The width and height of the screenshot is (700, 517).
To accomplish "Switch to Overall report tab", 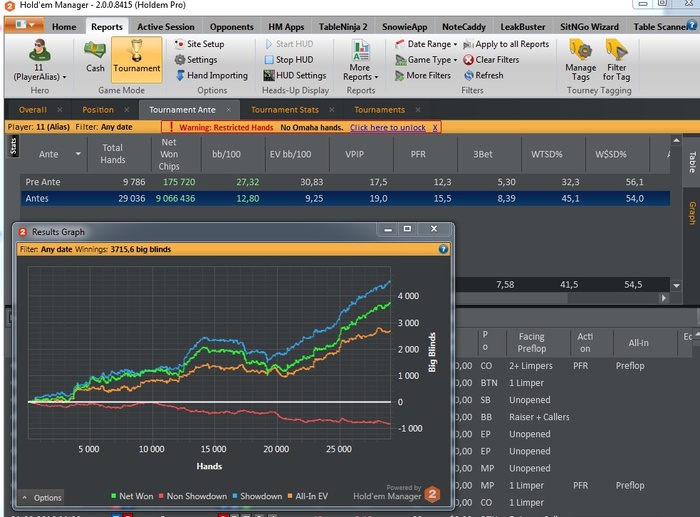I will click(x=33, y=110).
